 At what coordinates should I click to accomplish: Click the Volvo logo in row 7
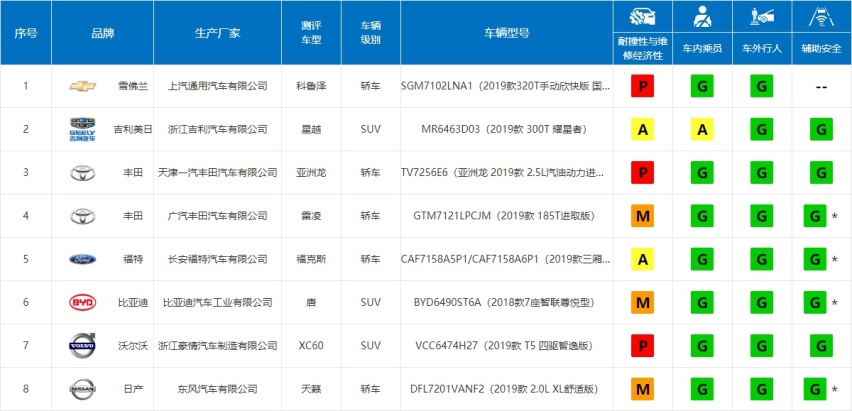(x=83, y=345)
